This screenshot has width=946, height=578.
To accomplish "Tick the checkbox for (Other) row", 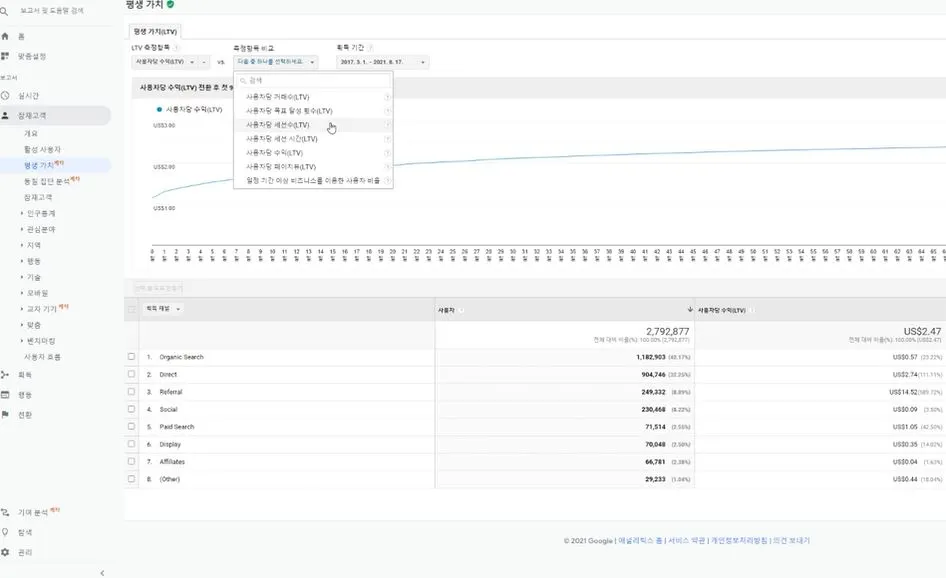I will pos(131,478).
